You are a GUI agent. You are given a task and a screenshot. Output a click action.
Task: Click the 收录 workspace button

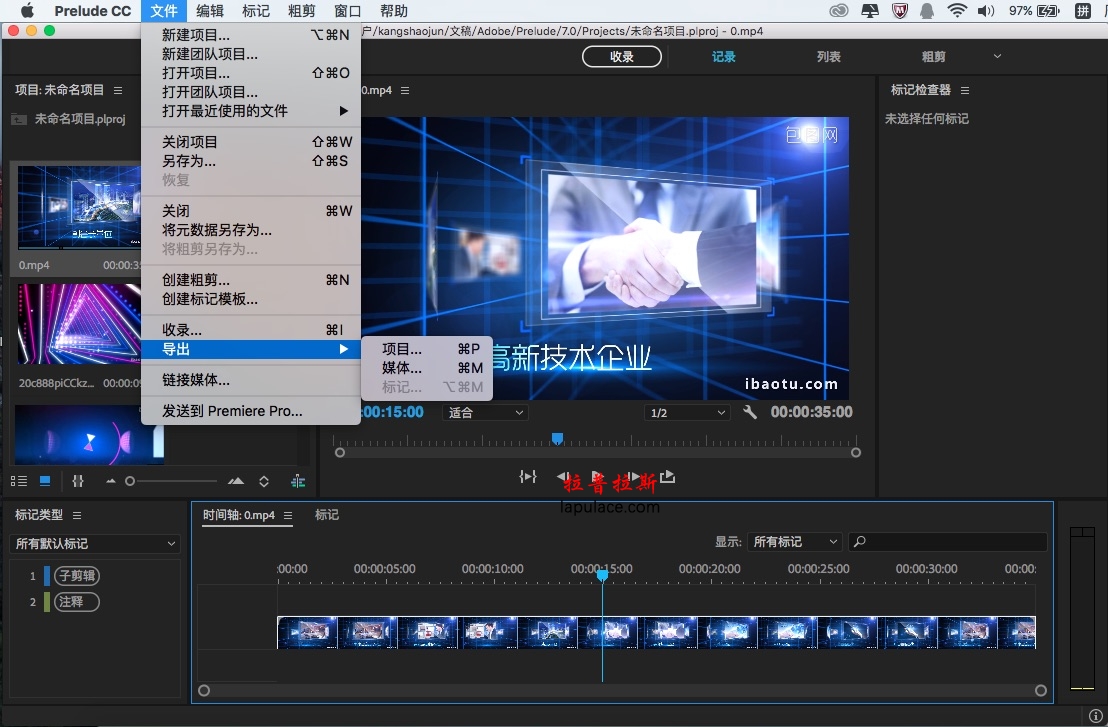pos(622,57)
